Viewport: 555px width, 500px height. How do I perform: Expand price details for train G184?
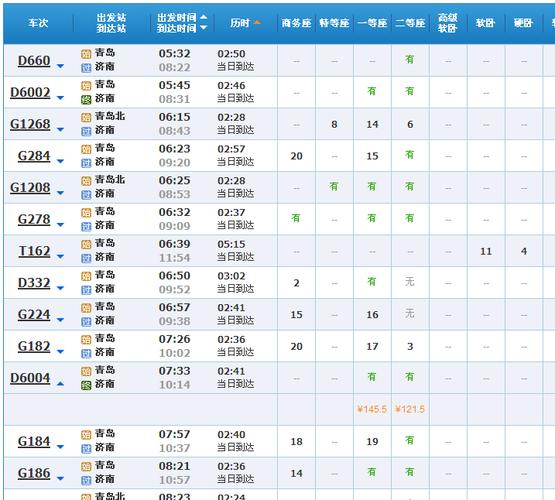point(61,447)
